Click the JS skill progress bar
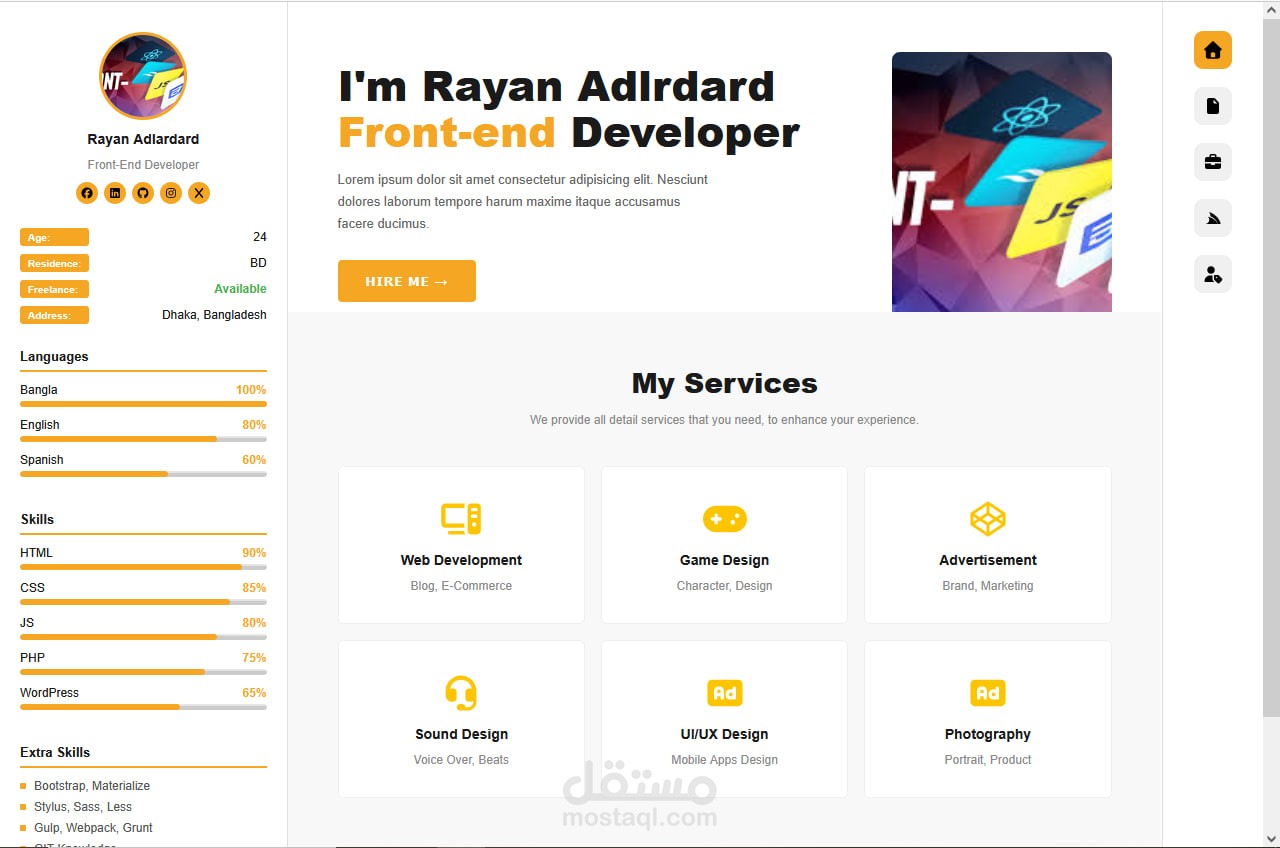The width and height of the screenshot is (1280, 848). coord(143,637)
